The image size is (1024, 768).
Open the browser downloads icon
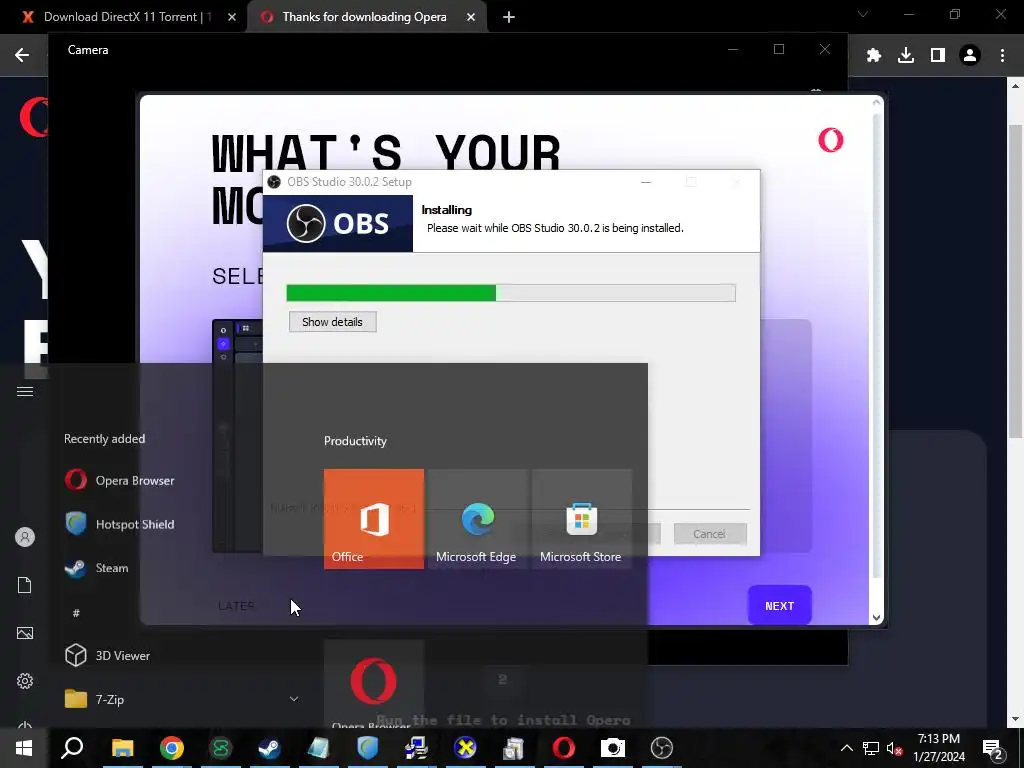[906, 56]
